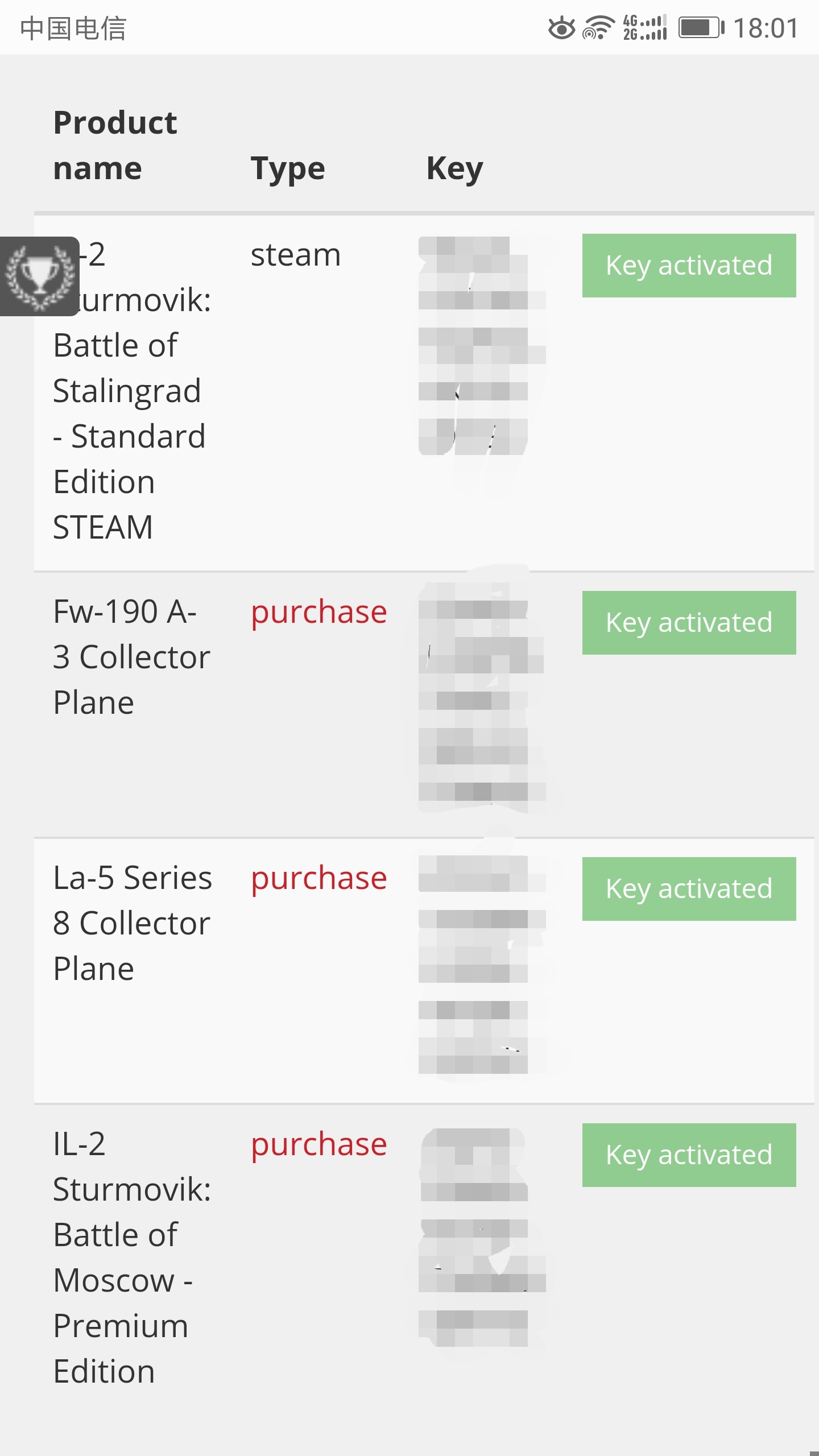This screenshot has height=1456, width=819.
Task: Click Key activated for Battle of Stalingrad
Action: [689, 266]
